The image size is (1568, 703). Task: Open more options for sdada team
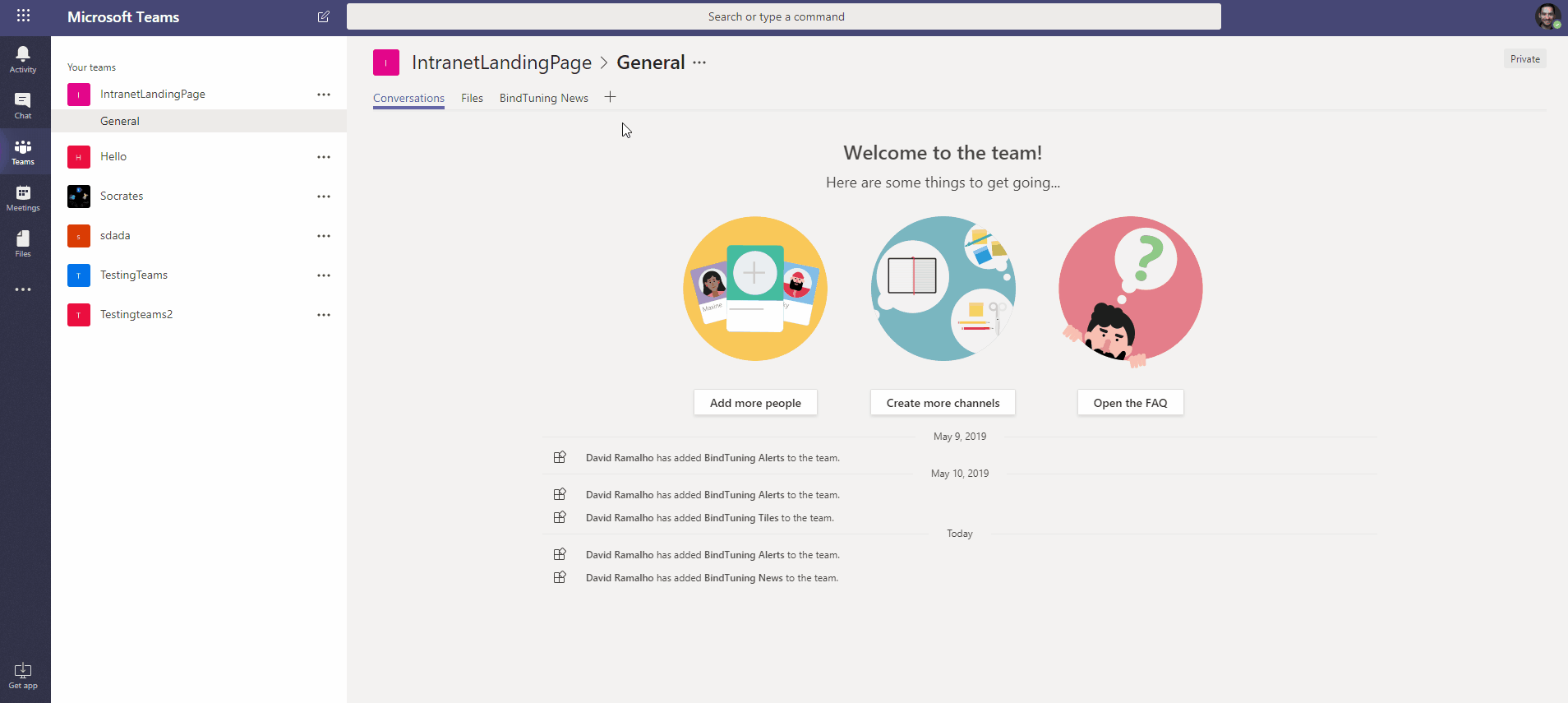pyautogui.click(x=324, y=236)
